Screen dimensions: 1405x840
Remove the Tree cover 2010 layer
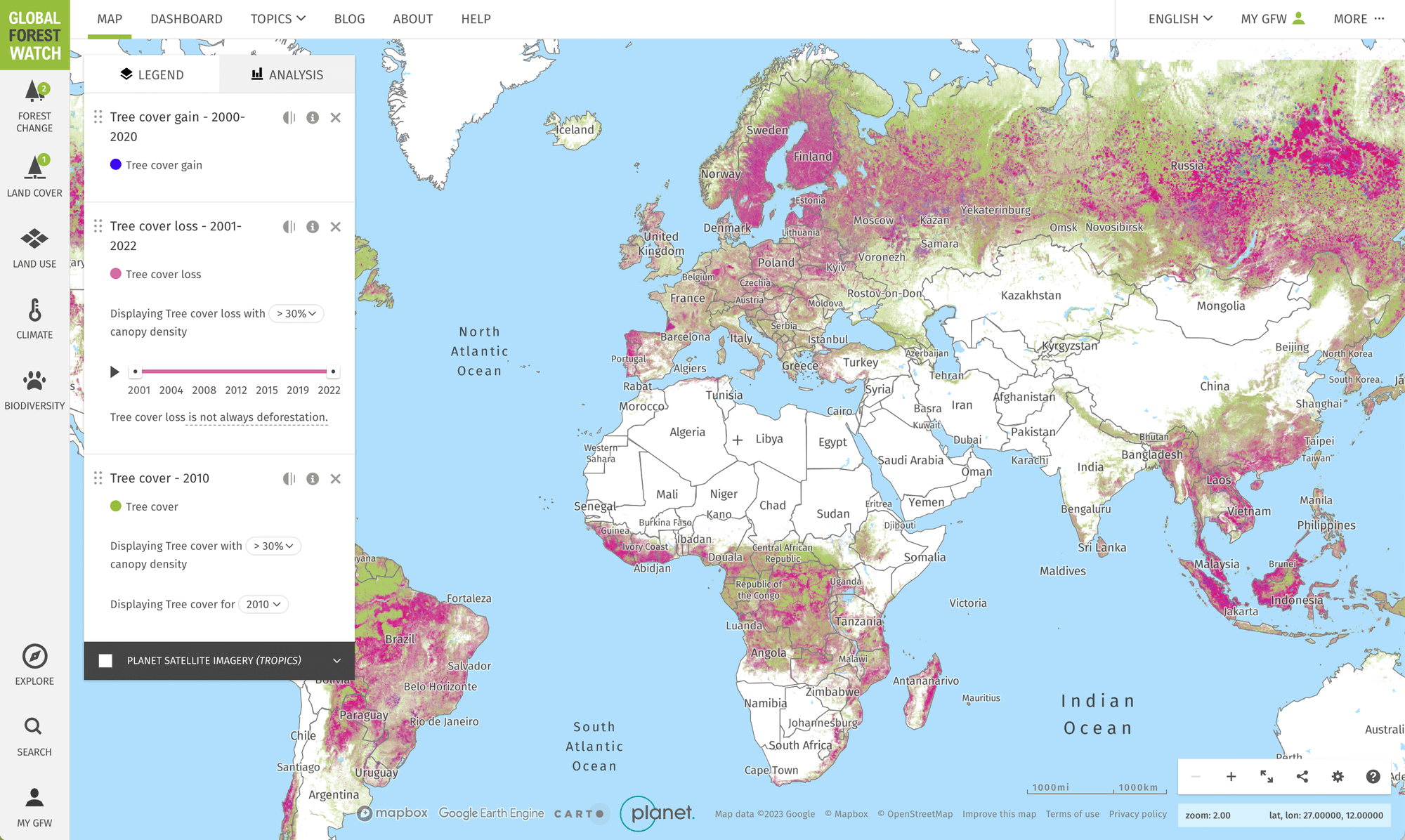pos(336,478)
